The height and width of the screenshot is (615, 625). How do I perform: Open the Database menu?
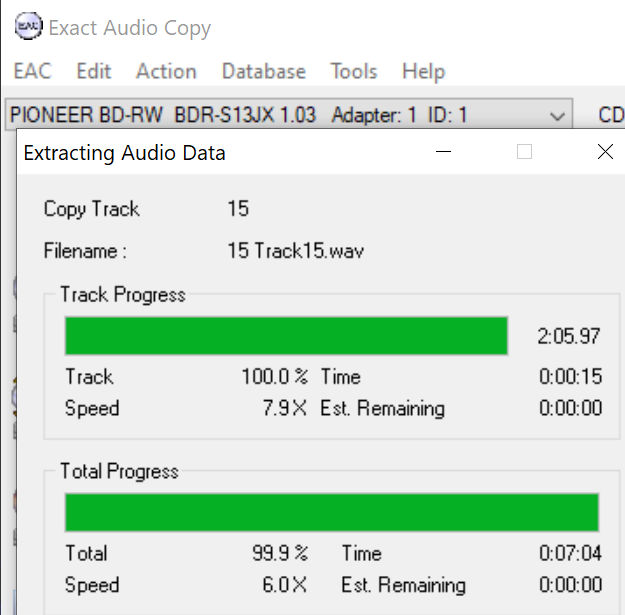click(263, 71)
